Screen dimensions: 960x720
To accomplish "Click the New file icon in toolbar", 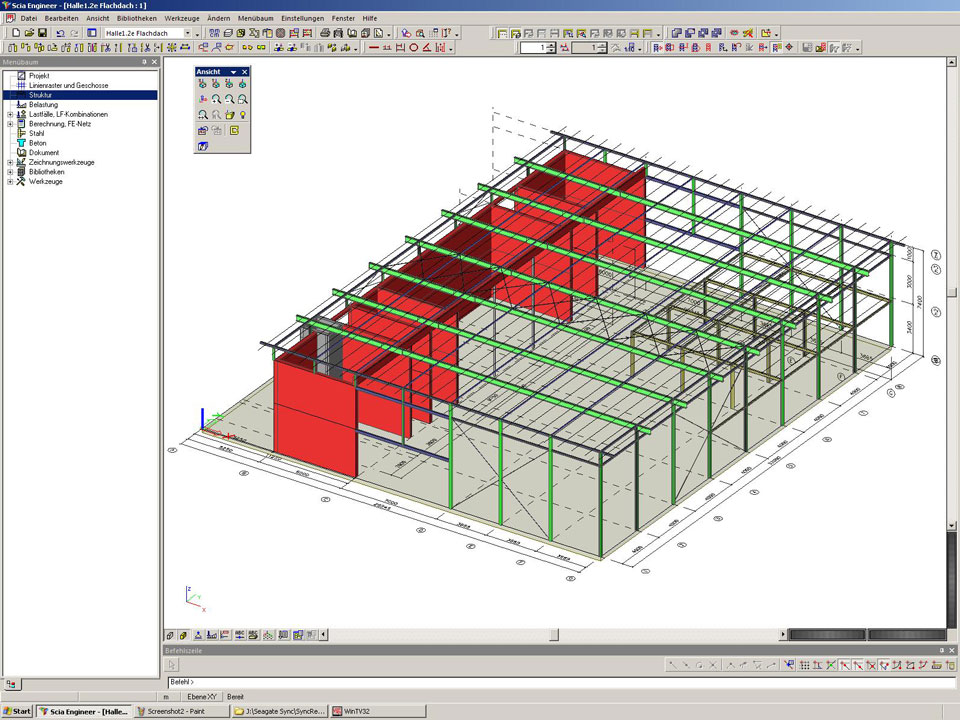I will [15, 33].
